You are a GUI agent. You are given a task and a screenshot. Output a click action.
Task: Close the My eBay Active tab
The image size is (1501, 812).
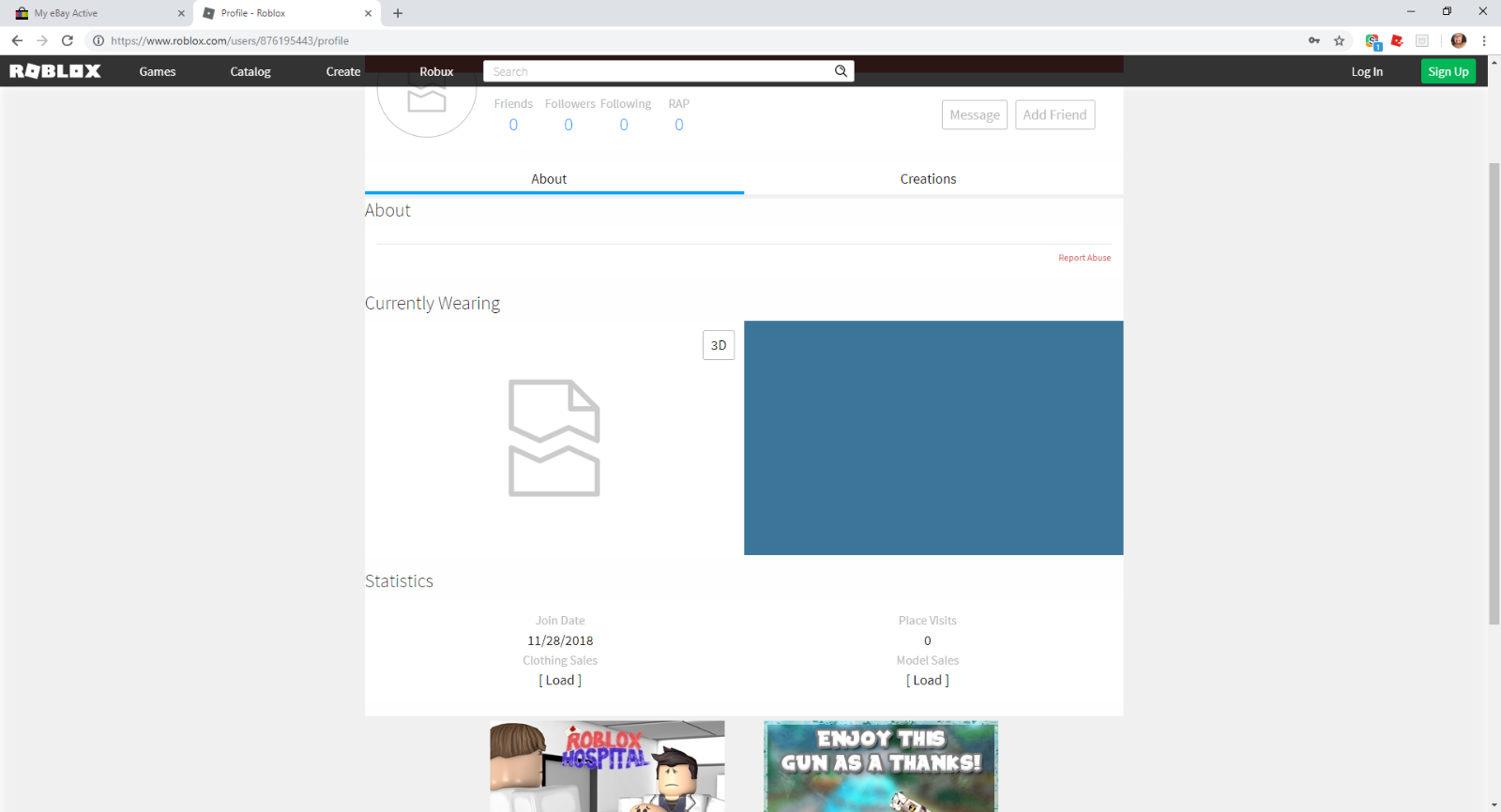(181, 13)
